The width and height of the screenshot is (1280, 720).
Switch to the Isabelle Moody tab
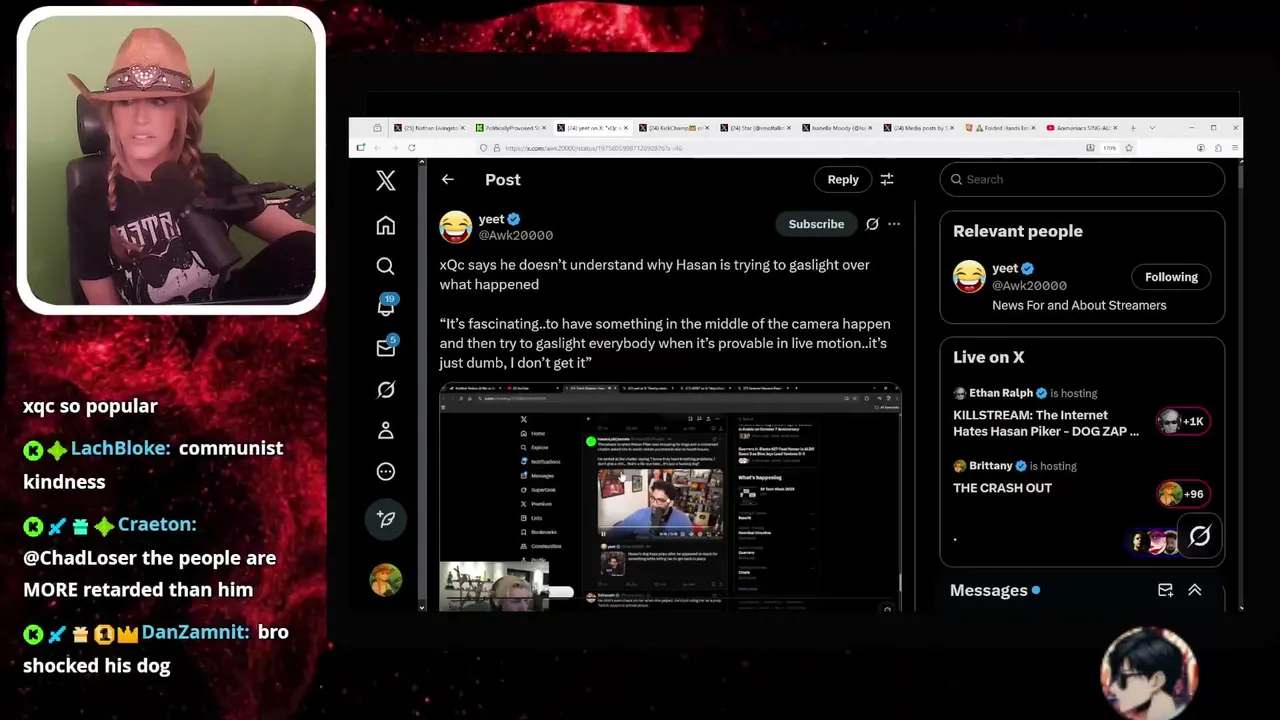(x=837, y=128)
